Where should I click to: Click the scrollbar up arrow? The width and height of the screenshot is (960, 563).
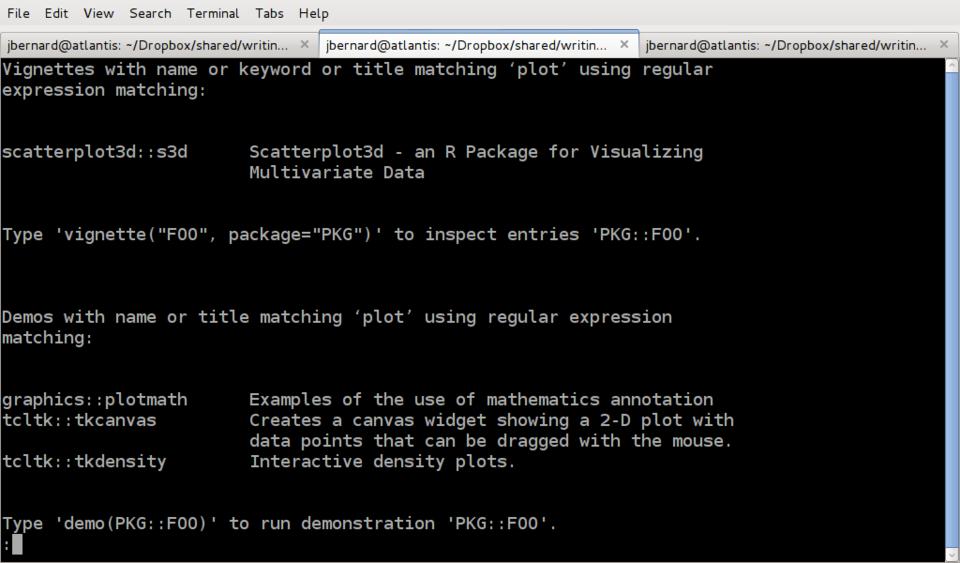[x=951, y=66]
